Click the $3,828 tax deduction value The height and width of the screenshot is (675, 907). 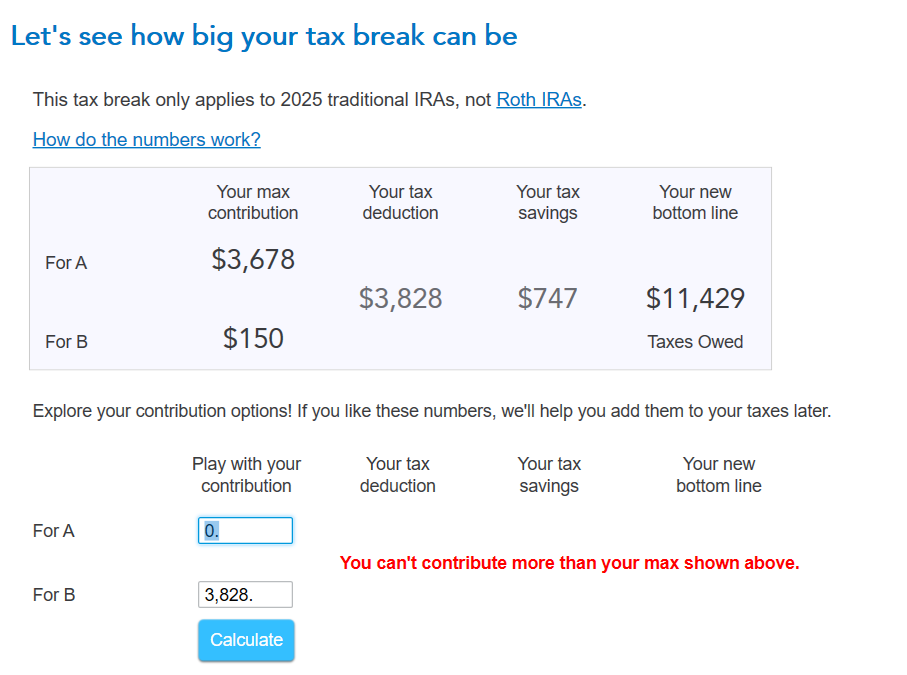coord(400,299)
